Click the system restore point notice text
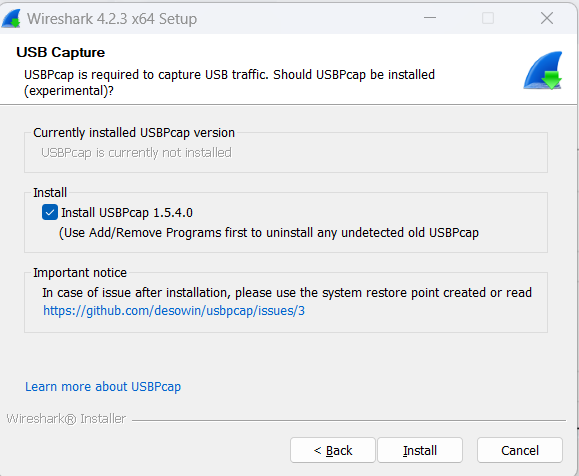The image size is (579, 476). pos(287,292)
